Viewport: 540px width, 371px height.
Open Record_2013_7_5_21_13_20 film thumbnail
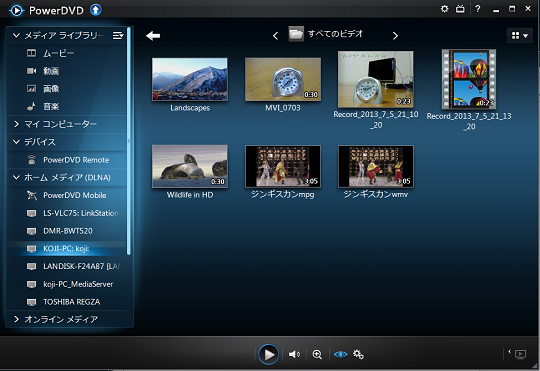pyautogui.click(x=469, y=79)
